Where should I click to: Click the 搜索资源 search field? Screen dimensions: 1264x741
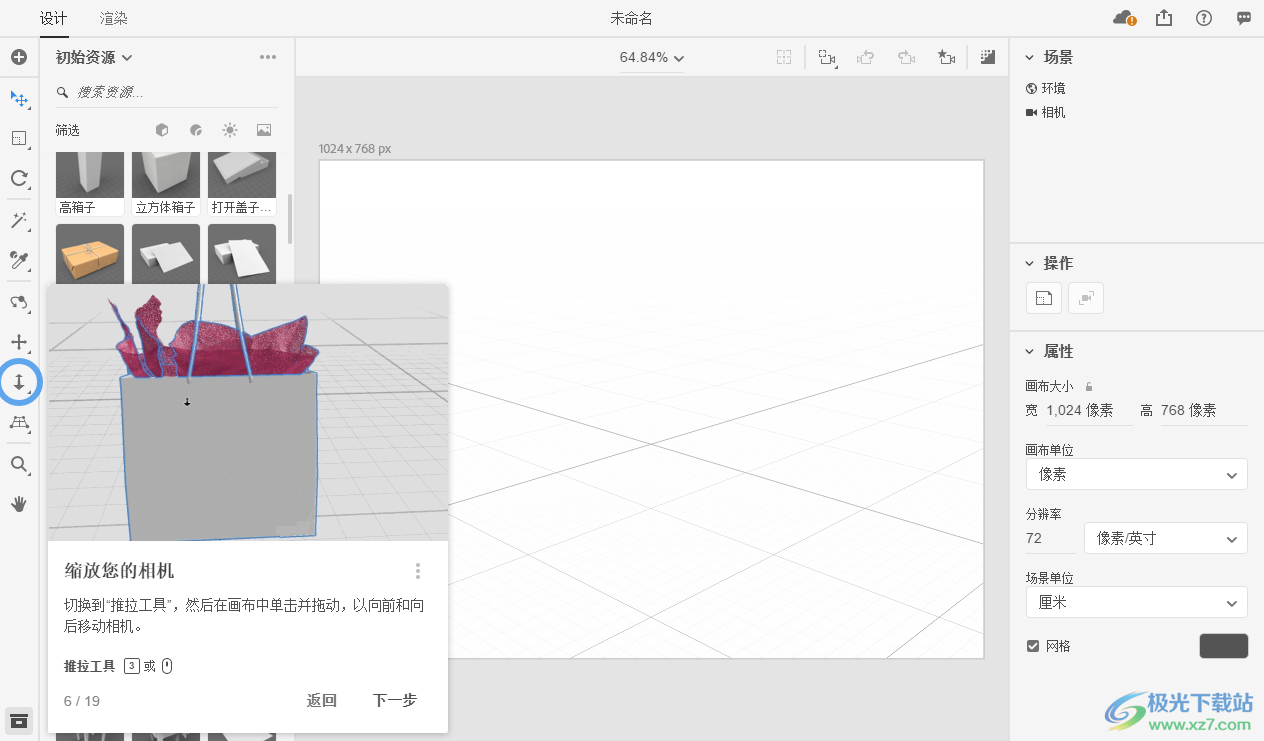tap(166, 92)
